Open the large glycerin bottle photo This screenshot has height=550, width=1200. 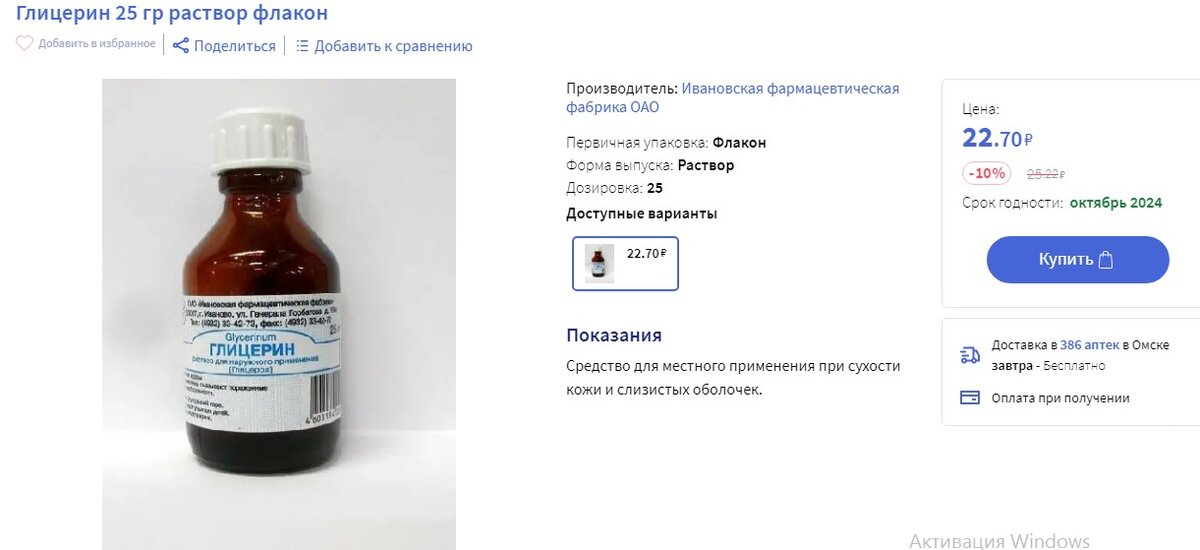click(279, 314)
